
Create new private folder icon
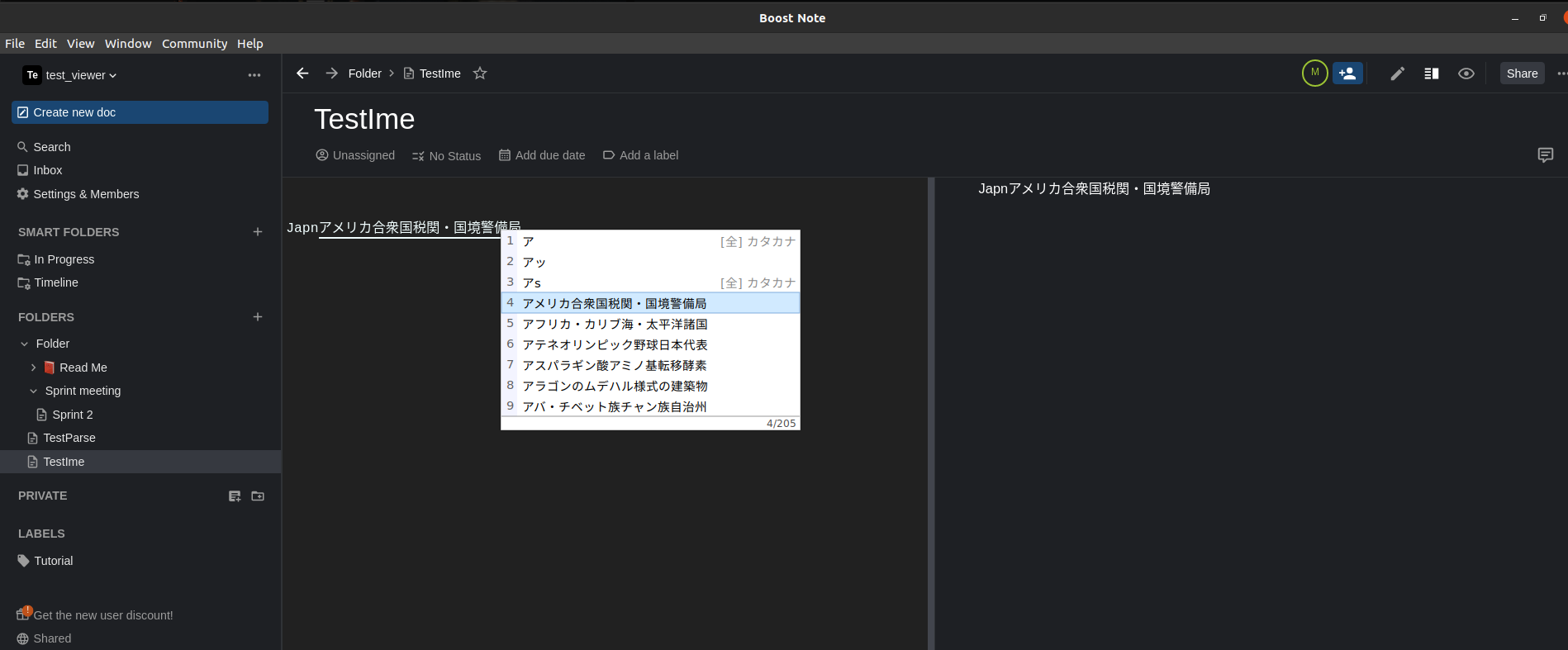pyautogui.click(x=258, y=496)
